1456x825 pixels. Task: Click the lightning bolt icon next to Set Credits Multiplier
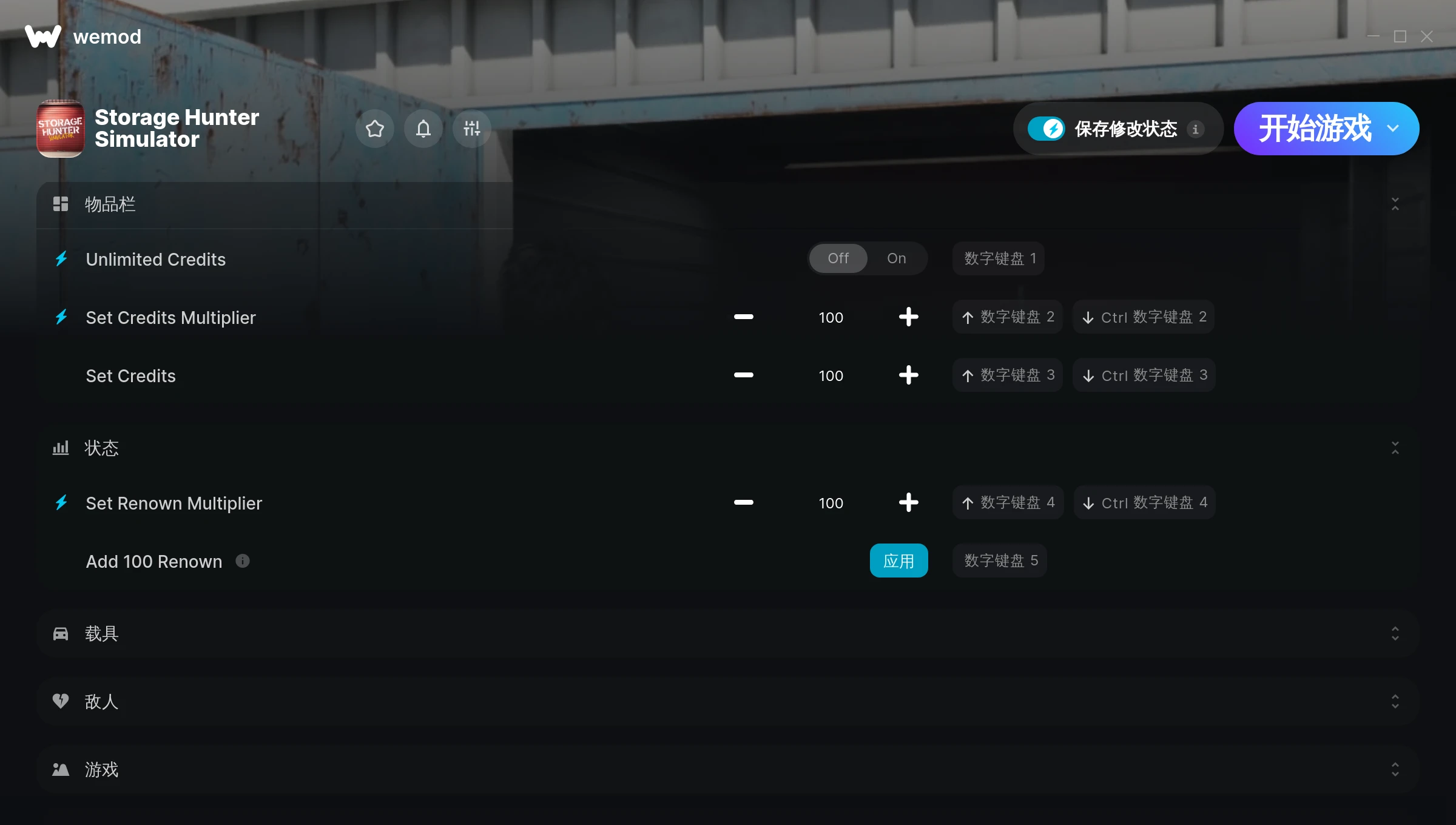[61, 317]
